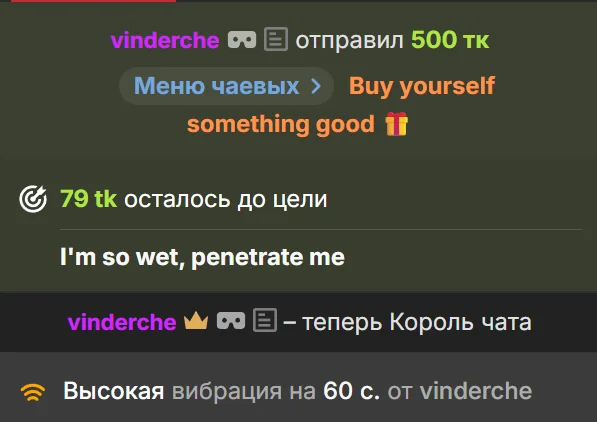Image resolution: width=597 pixels, height=422 pixels.
Task: Click the '79 tk' remaining goal amount
Action: (88, 198)
